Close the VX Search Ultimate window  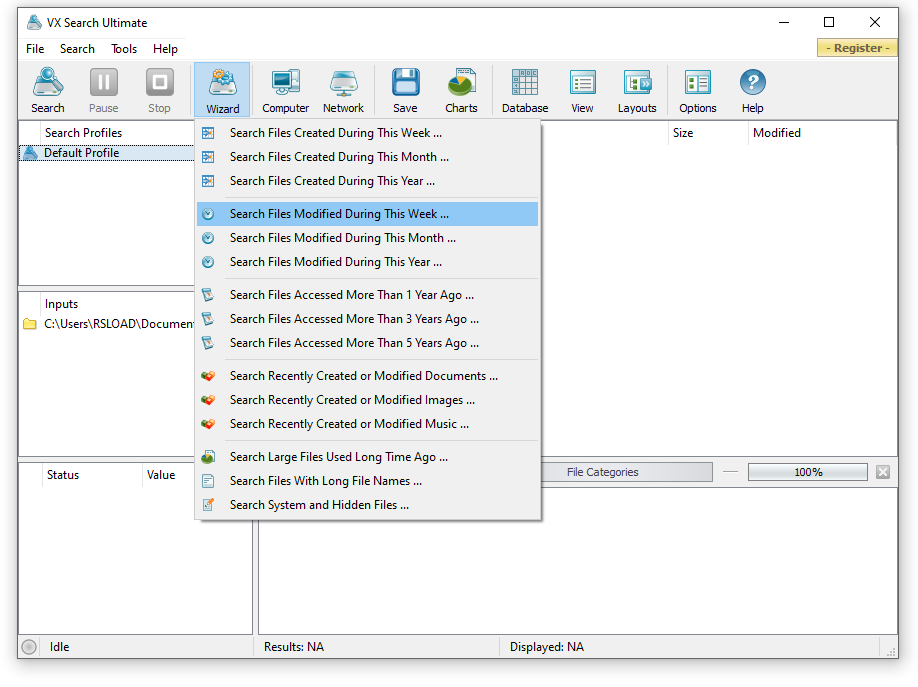(x=874, y=22)
